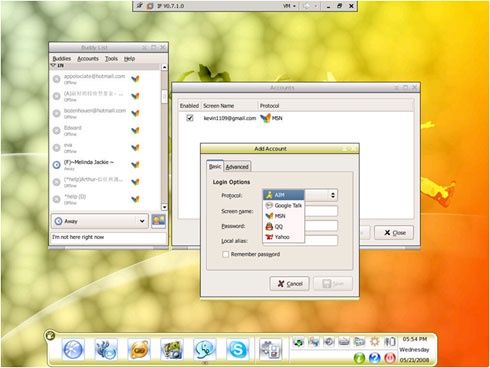The height and width of the screenshot is (368, 490).
Task: Click the "I'm not here right now" status message box
Action: pyautogui.click(x=108, y=237)
